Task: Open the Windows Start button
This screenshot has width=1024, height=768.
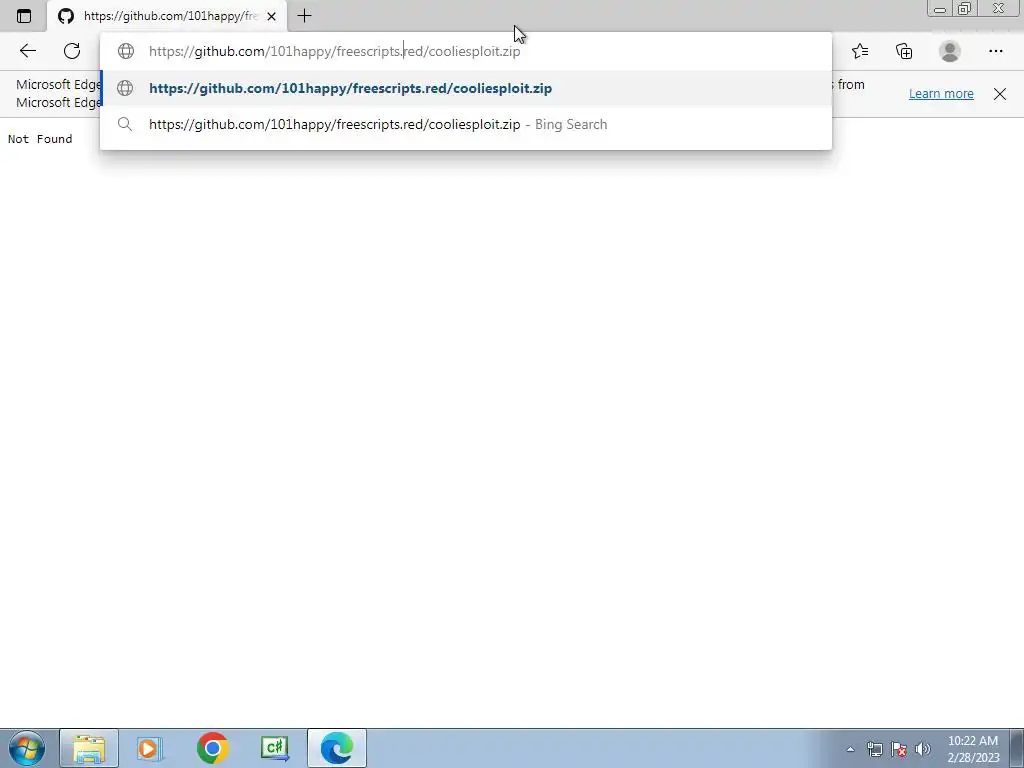Action: (26, 748)
